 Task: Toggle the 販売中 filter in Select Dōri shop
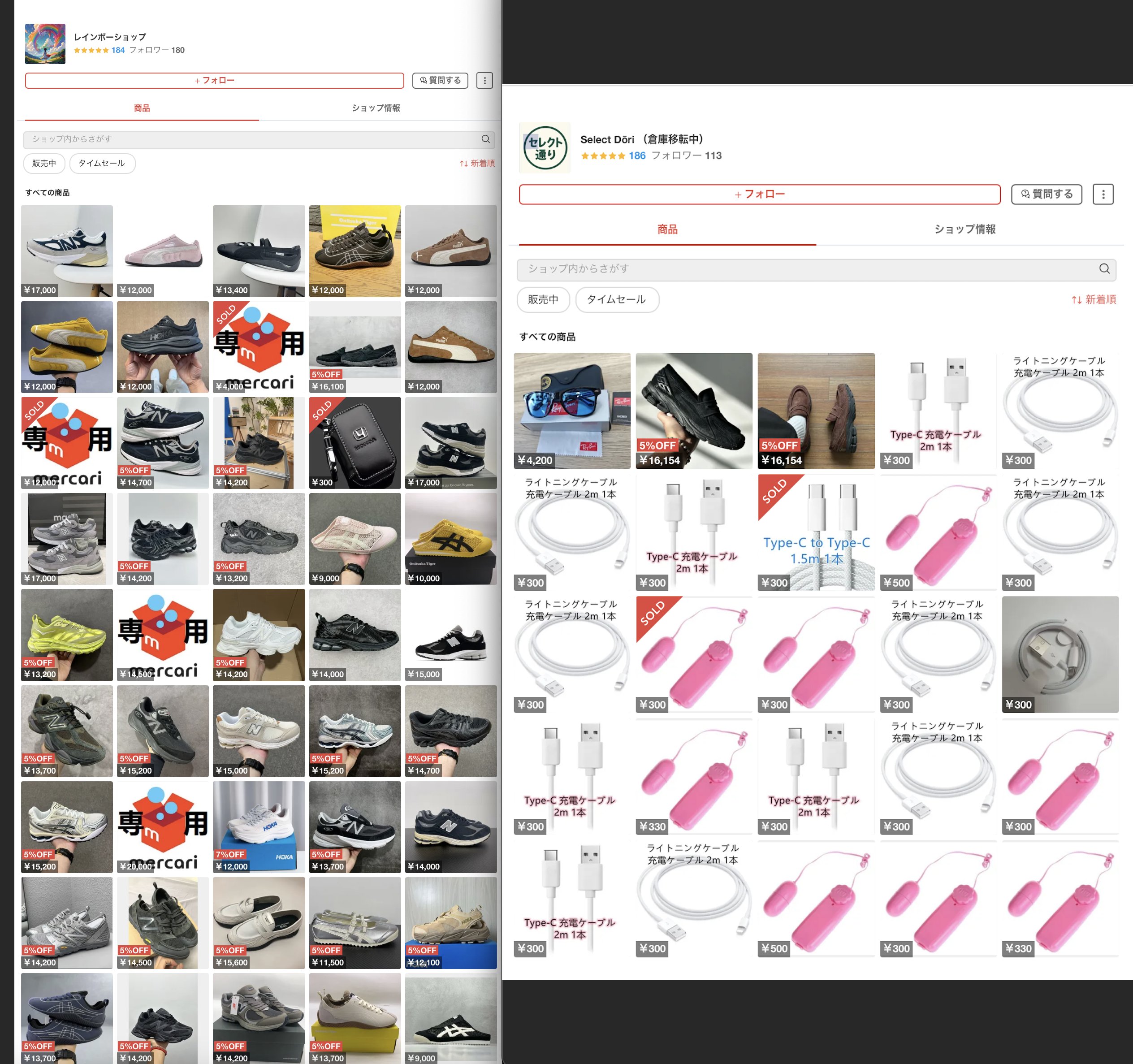tap(543, 300)
